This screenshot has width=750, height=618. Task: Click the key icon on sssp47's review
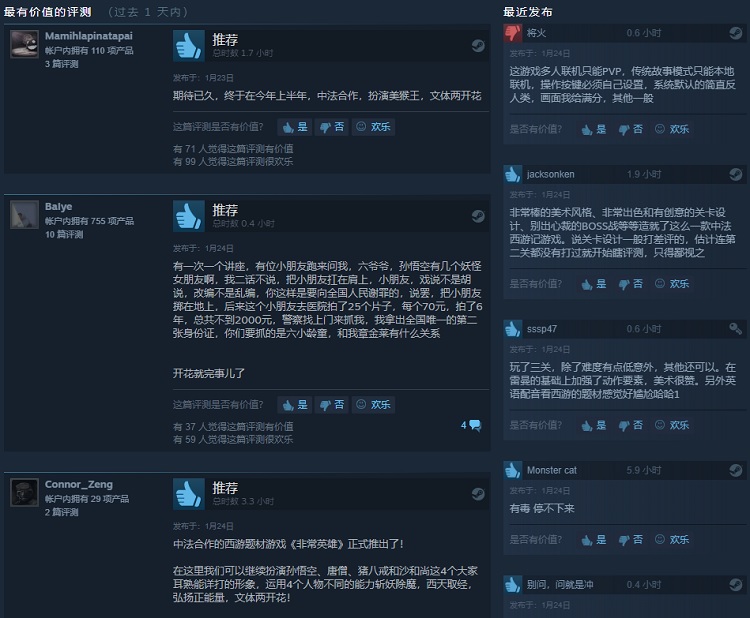click(x=735, y=329)
